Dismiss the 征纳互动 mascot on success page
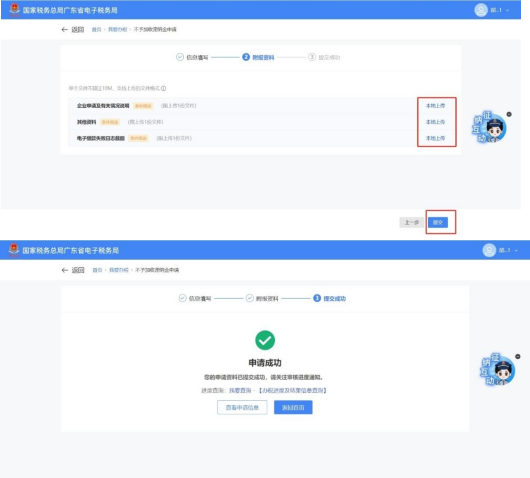This screenshot has width=530, height=478. coord(518,356)
